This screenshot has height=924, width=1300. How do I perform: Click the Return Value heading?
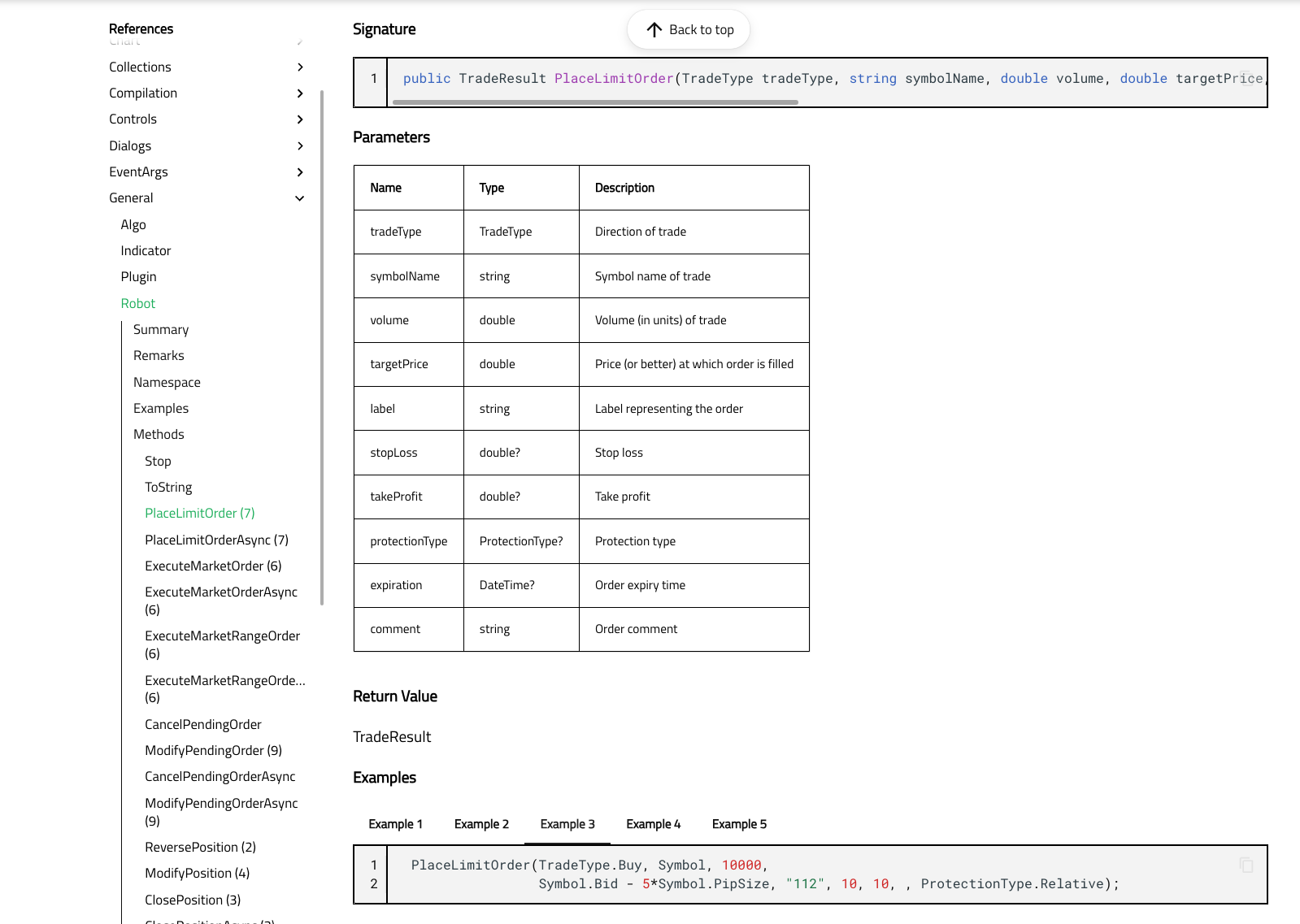pos(395,696)
